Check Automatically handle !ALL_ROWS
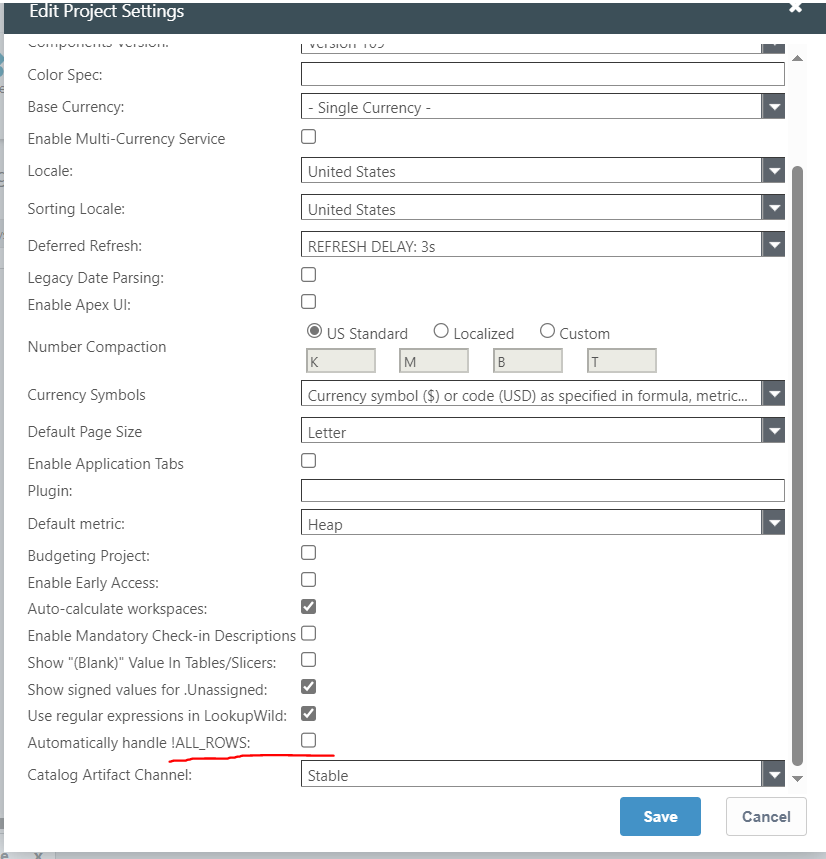 coord(309,740)
